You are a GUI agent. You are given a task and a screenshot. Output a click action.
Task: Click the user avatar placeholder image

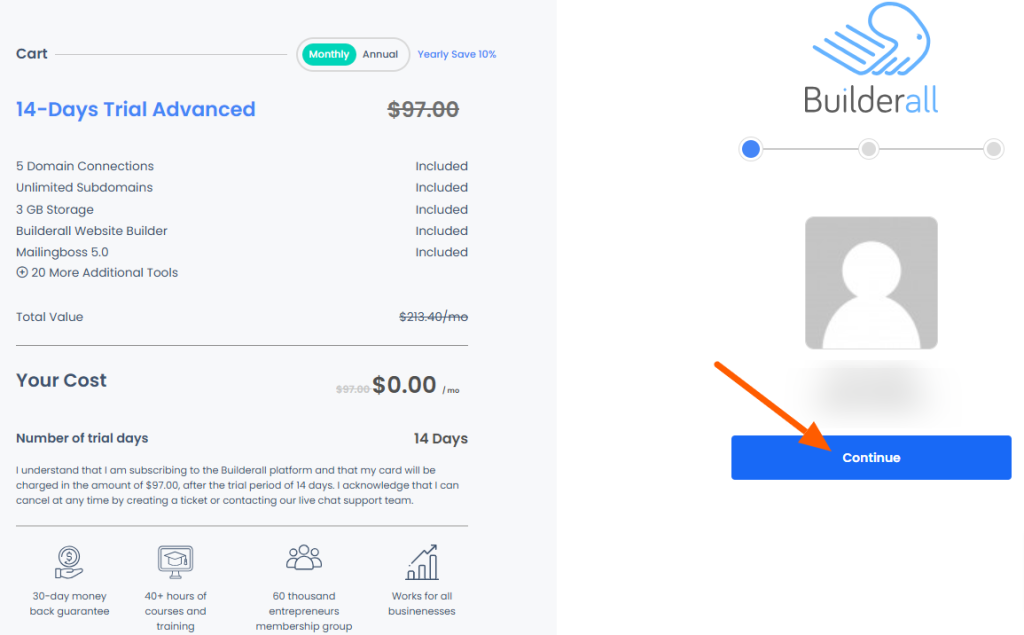(871, 283)
